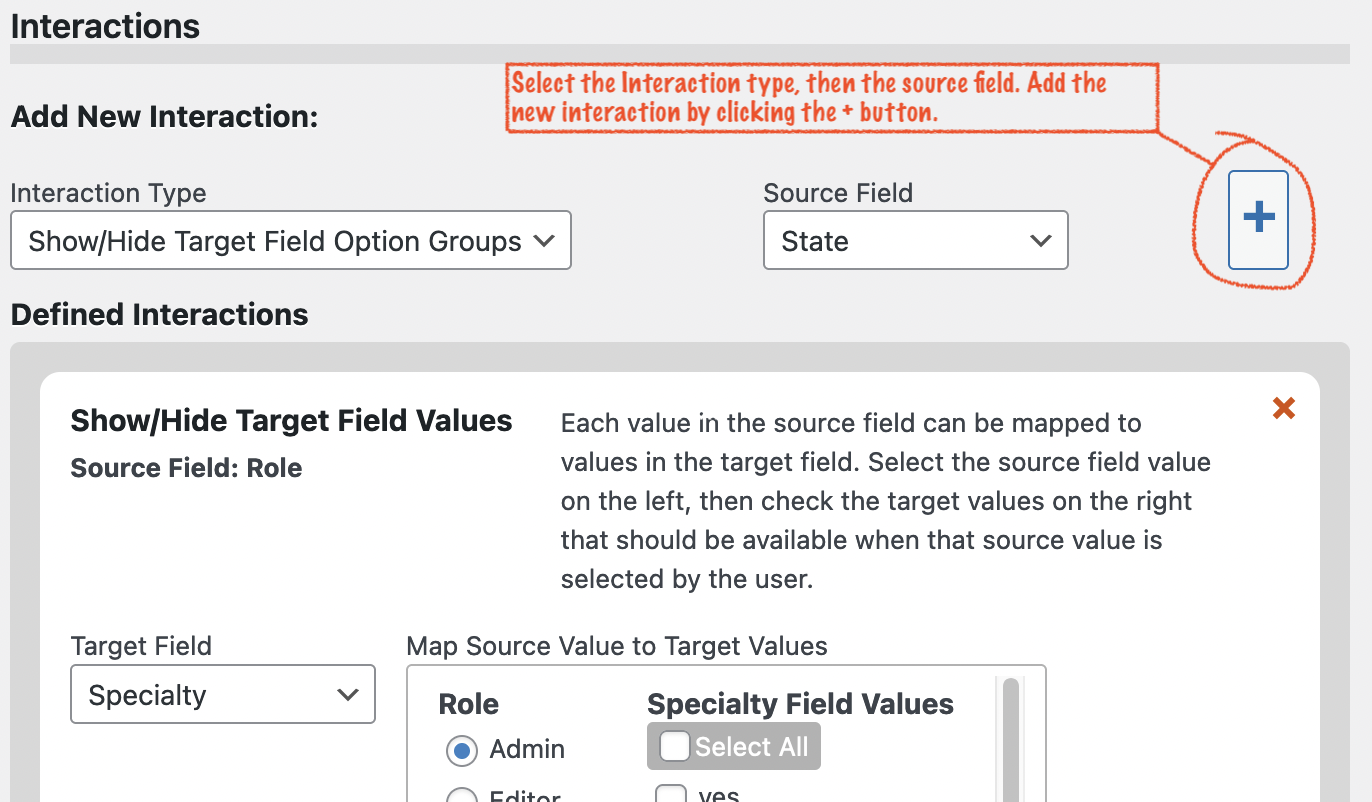Click the Defined Interactions section heading
This screenshot has height=802, width=1372.
[x=158, y=314]
